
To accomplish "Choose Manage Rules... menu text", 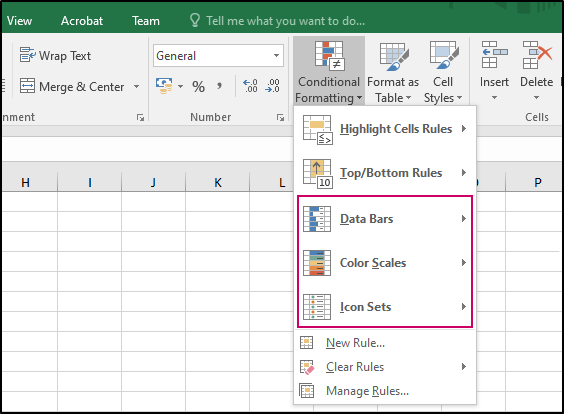I will [367, 391].
